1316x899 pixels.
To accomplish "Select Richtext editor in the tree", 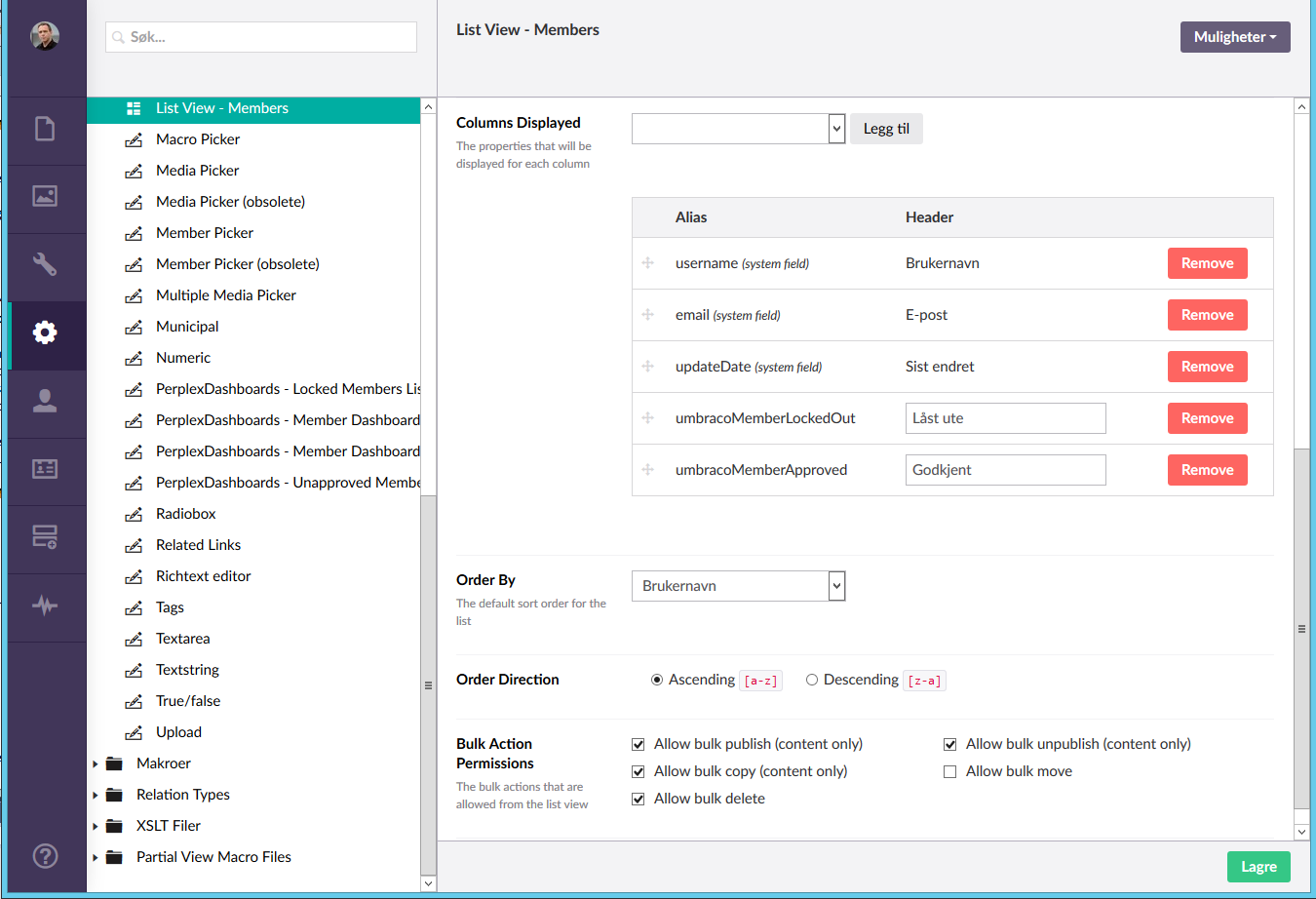I will (x=203, y=576).
